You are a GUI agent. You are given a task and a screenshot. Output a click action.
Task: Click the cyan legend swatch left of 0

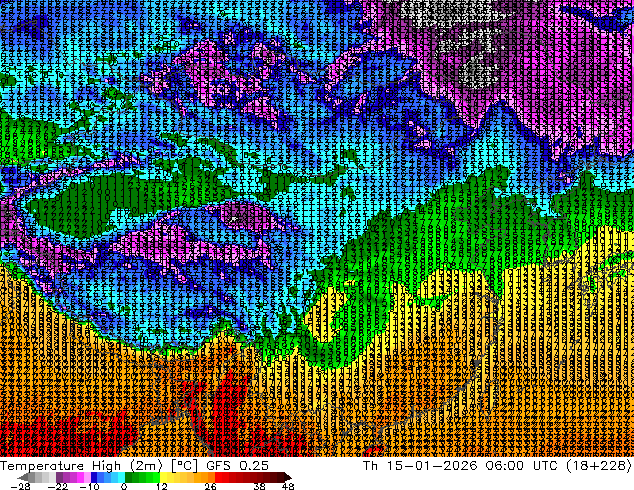click(121, 477)
